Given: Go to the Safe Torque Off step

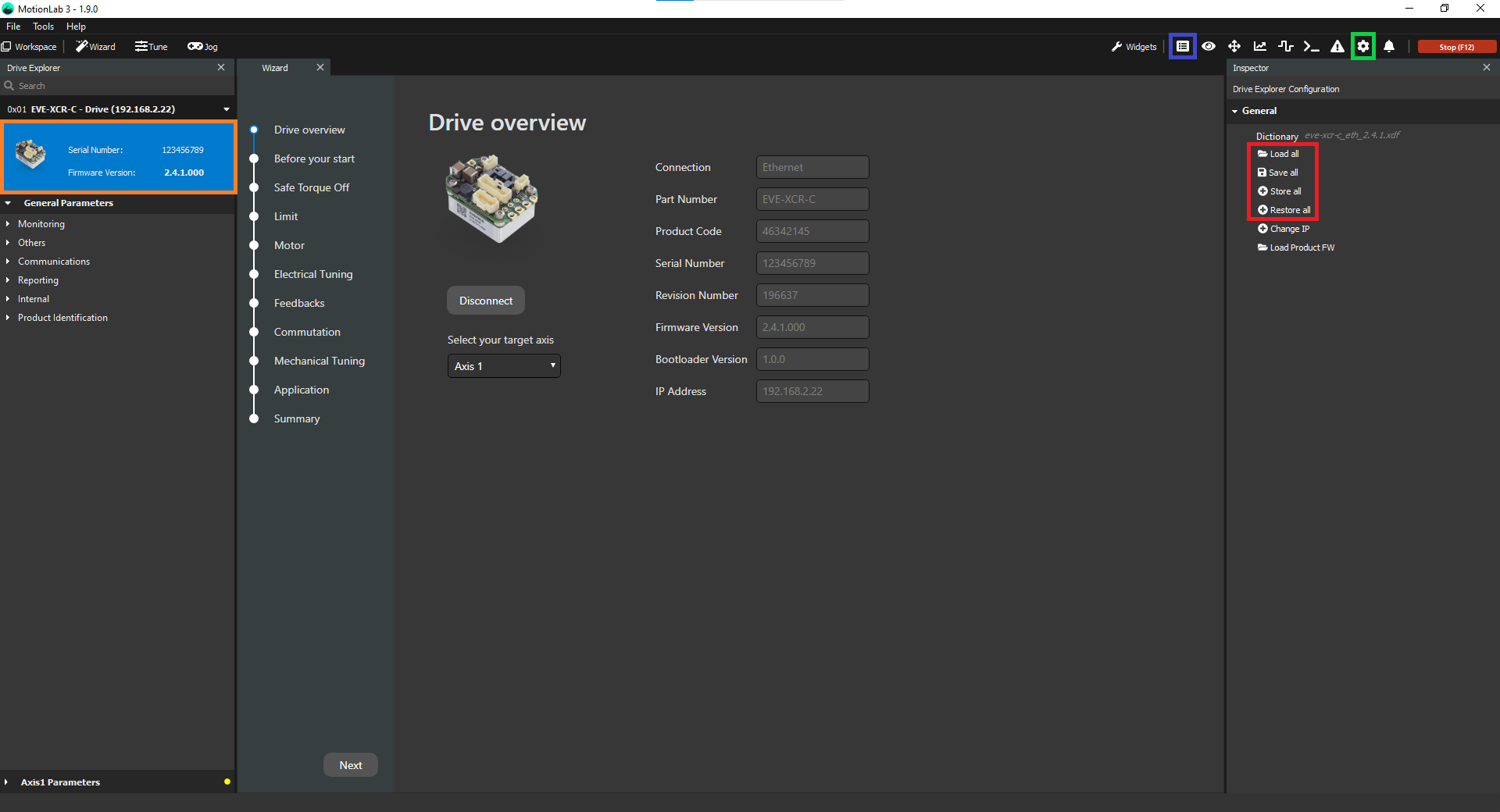Looking at the screenshot, I should (312, 187).
